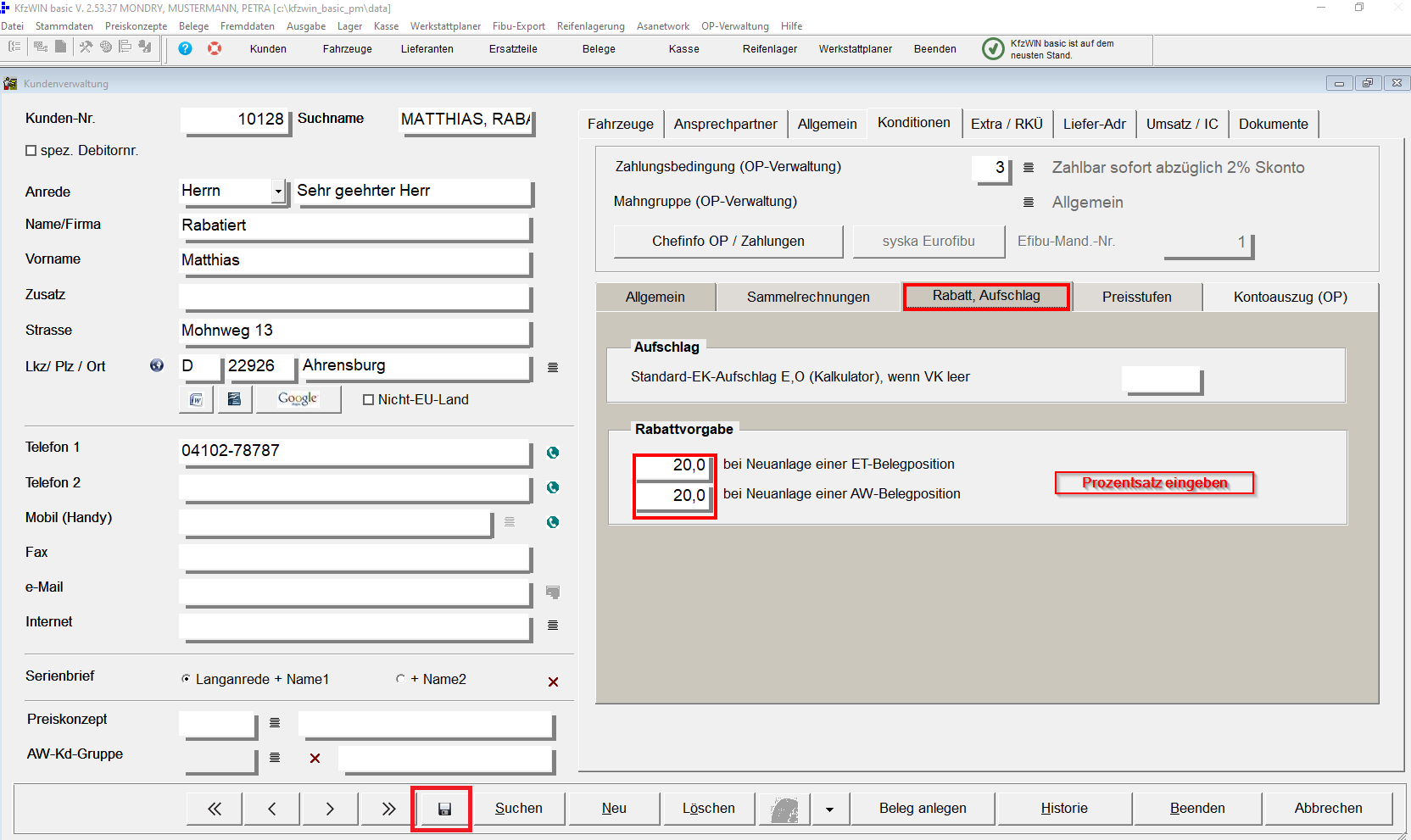This screenshot has height=840, width=1411.
Task: Select Langanrede + Name1 radio option
Action: (x=186, y=679)
